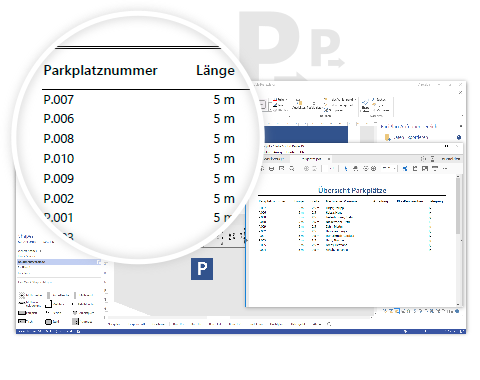Pick the corner bracket shape in stencil
The image size is (480, 380).
48,304
